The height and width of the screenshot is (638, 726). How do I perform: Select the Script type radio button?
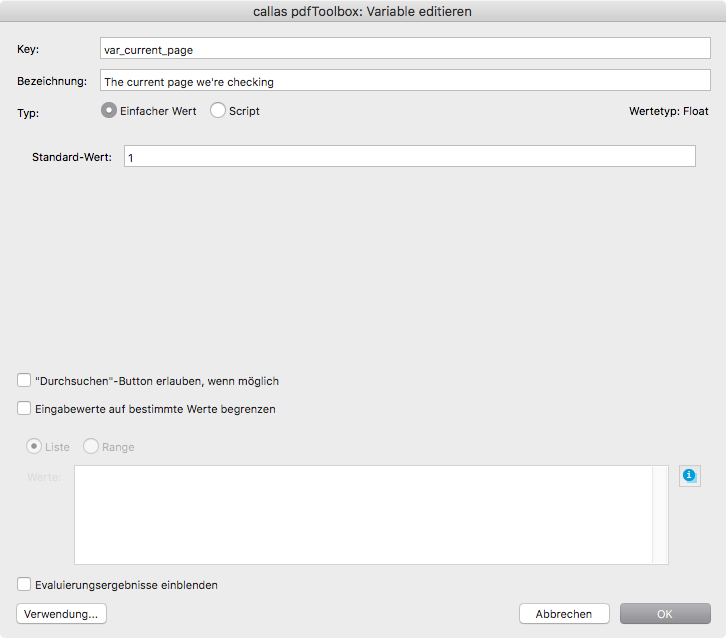[218, 111]
